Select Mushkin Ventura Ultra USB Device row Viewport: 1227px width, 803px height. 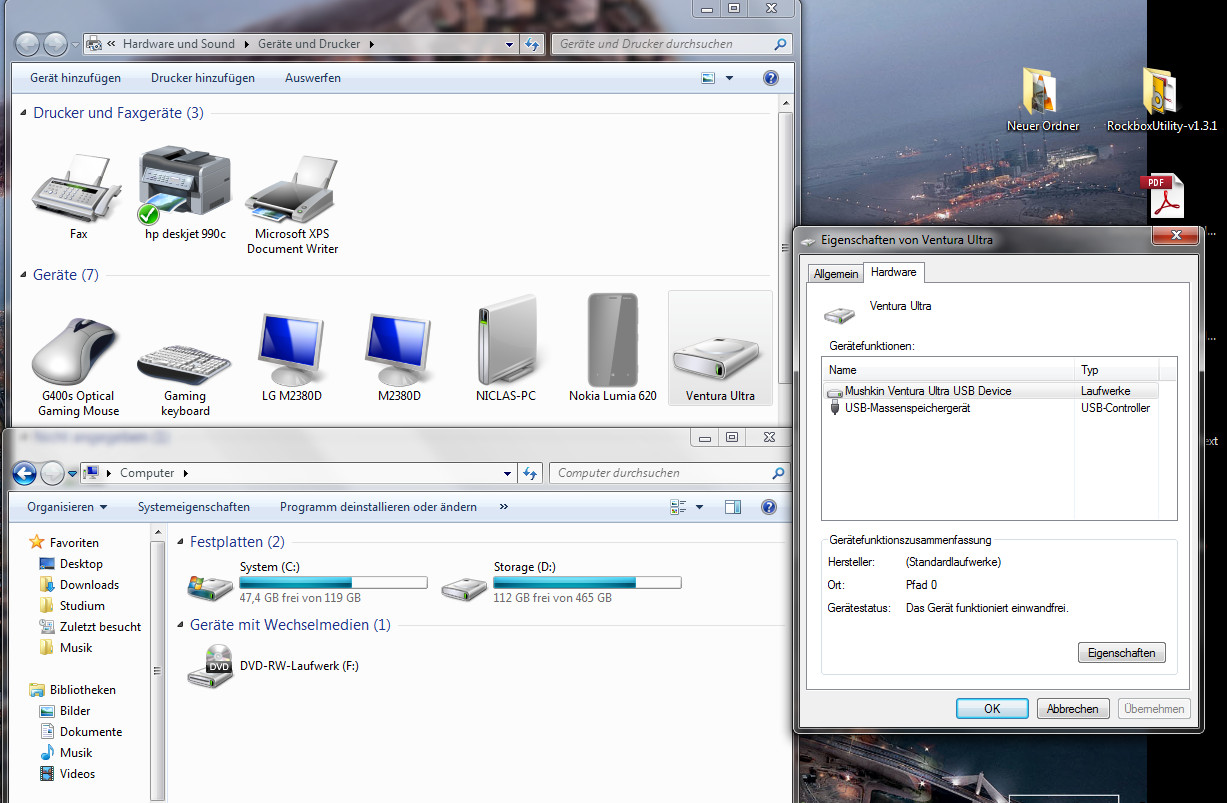pyautogui.click(x=991, y=391)
